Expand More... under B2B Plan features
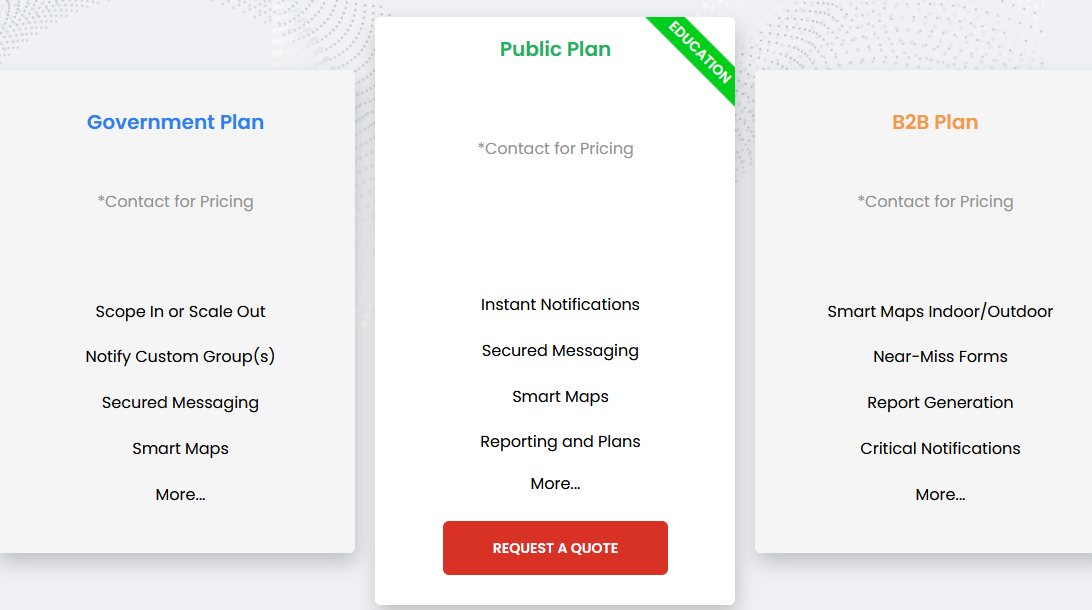 click(x=940, y=494)
